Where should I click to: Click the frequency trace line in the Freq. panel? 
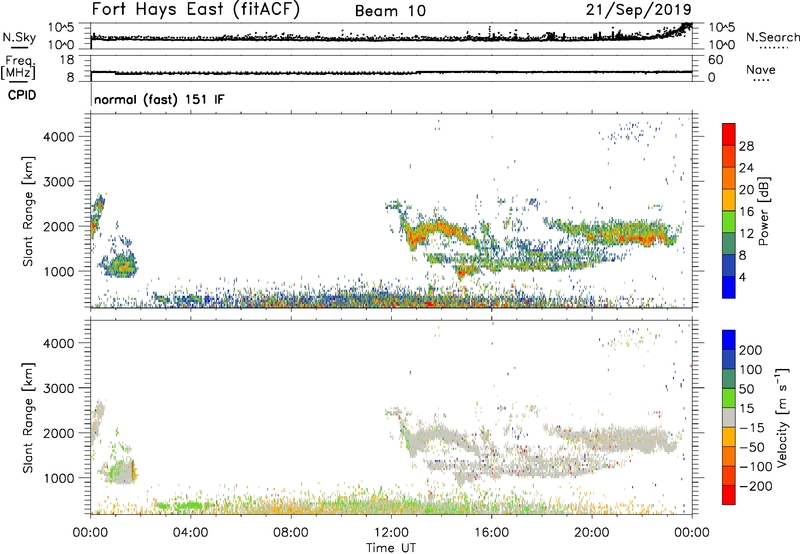(391, 72)
